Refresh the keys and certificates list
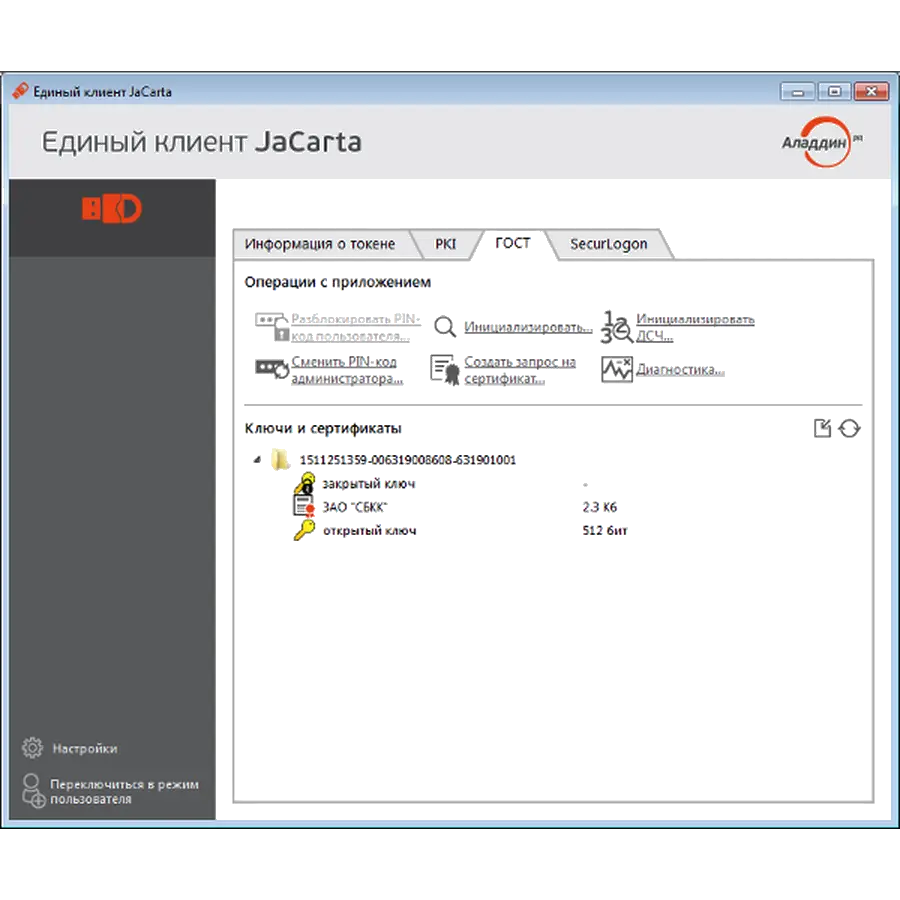Viewport: 900px width, 900px height. (849, 428)
